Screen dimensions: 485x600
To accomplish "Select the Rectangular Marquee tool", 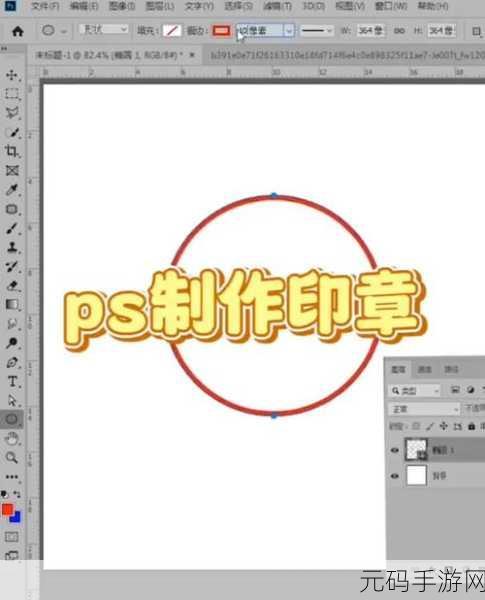I will pos(11,94).
